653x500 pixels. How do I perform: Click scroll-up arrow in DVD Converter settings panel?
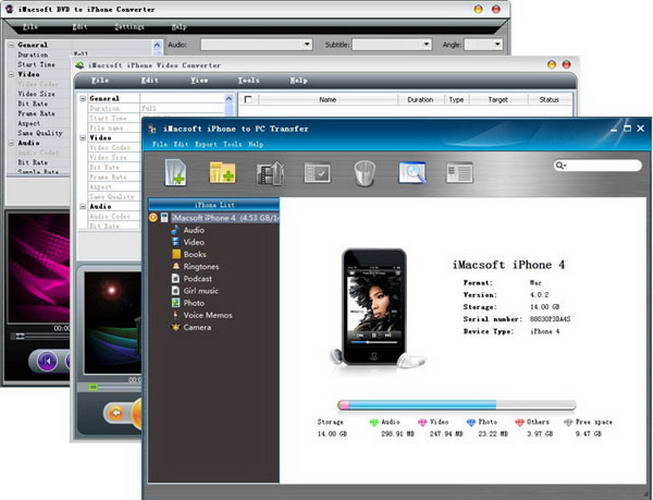pyautogui.click(x=157, y=45)
